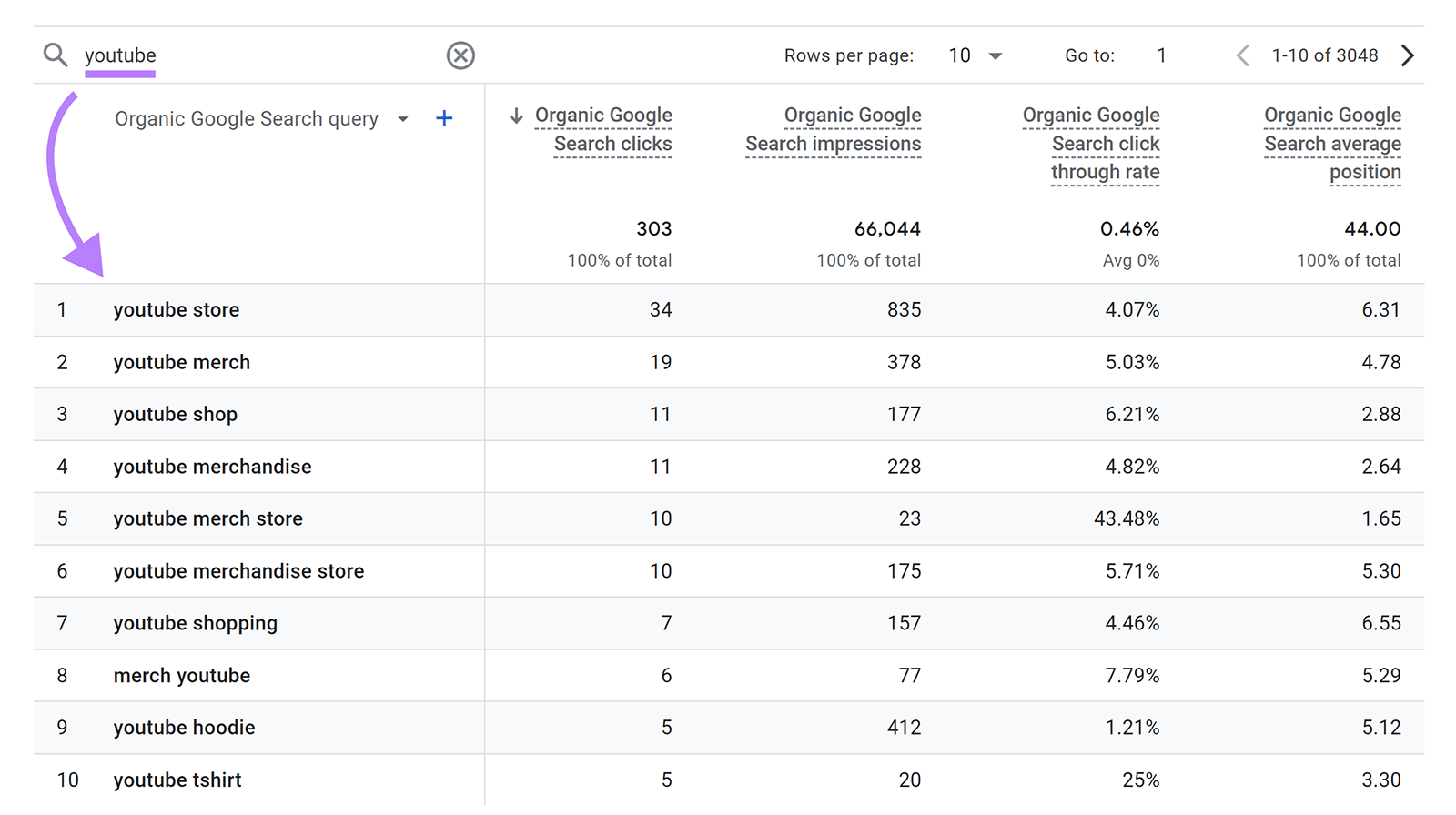Image resolution: width=1456 pixels, height=815 pixels.
Task: Go to previous page of results
Action: point(1242,55)
